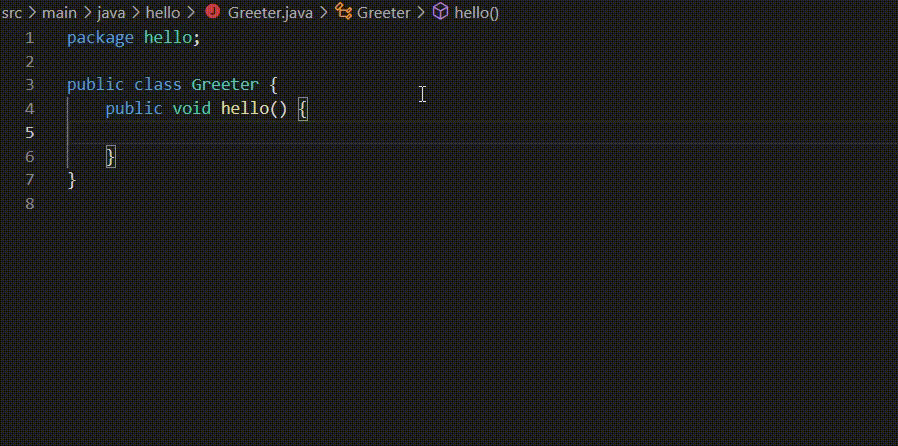Click line number 6 in gutter
This screenshot has width=898, height=446.
click(x=30, y=157)
